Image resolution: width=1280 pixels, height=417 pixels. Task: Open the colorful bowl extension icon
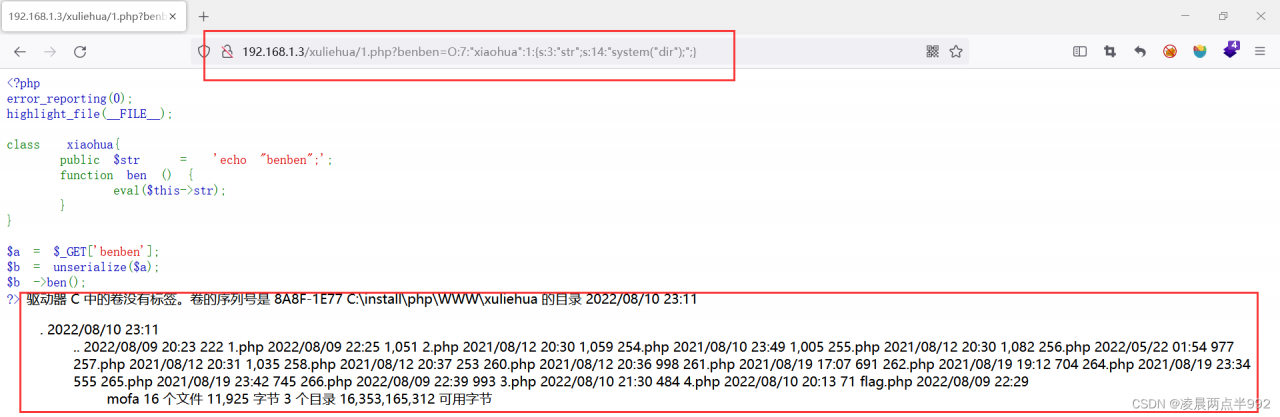pyautogui.click(x=1200, y=51)
